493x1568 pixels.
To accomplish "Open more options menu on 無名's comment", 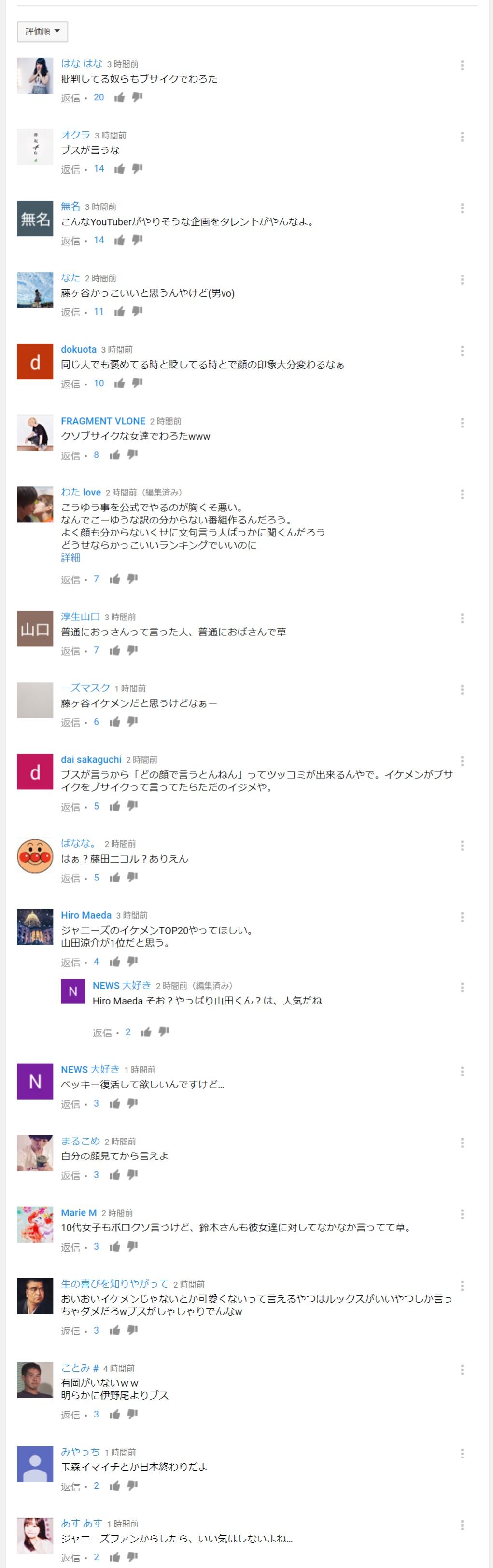I will point(462,208).
